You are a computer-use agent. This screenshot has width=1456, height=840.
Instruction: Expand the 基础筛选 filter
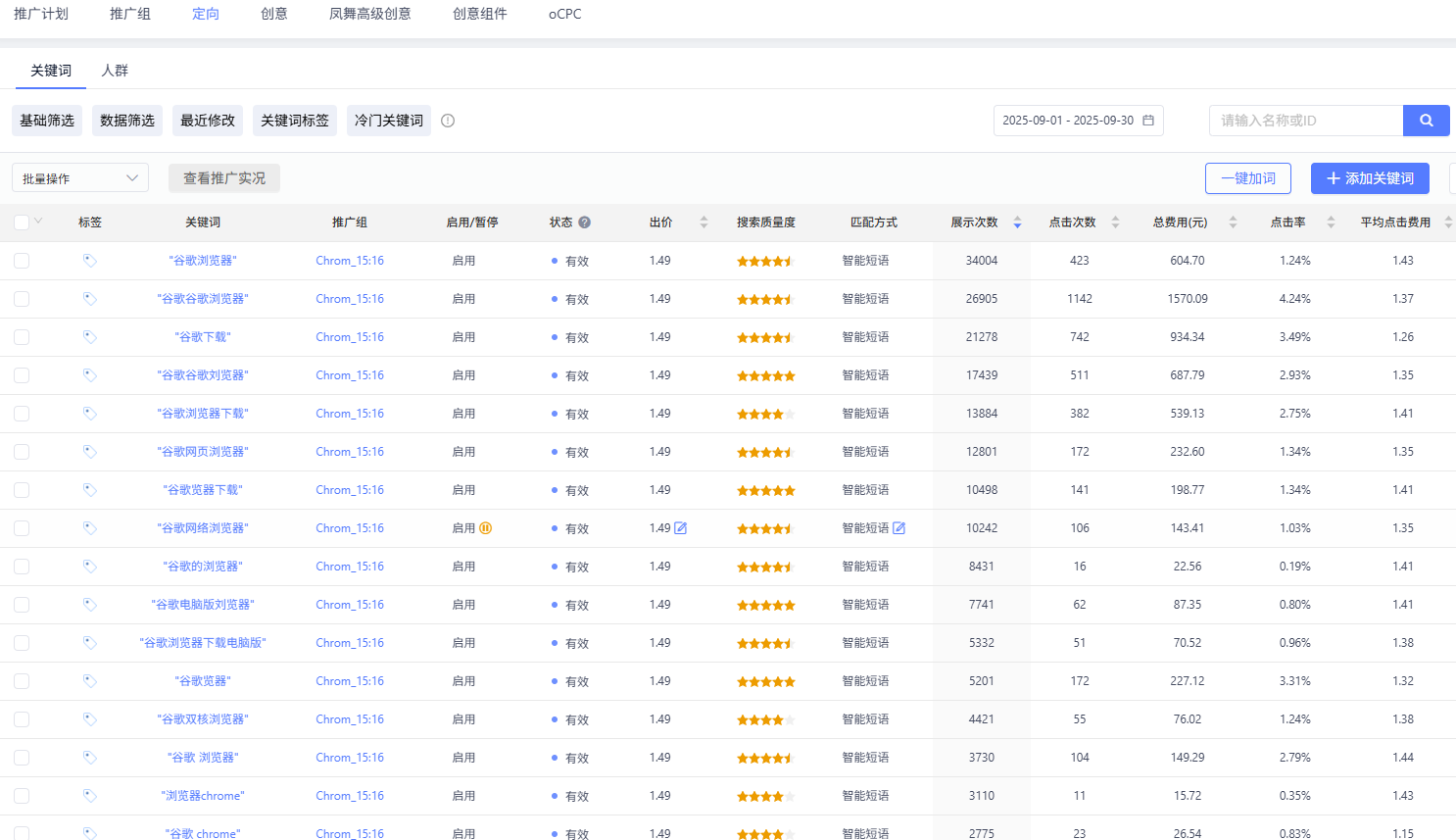pyautogui.click(x=47, y=121)
